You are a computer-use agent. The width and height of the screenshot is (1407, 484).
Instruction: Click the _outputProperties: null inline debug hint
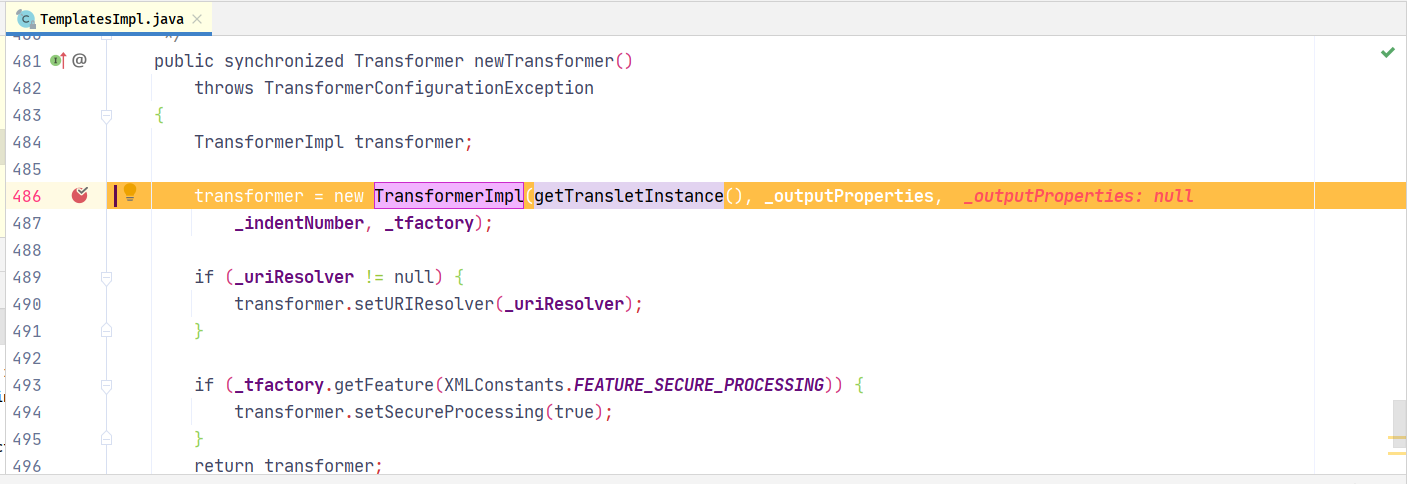pos(1079,196)
